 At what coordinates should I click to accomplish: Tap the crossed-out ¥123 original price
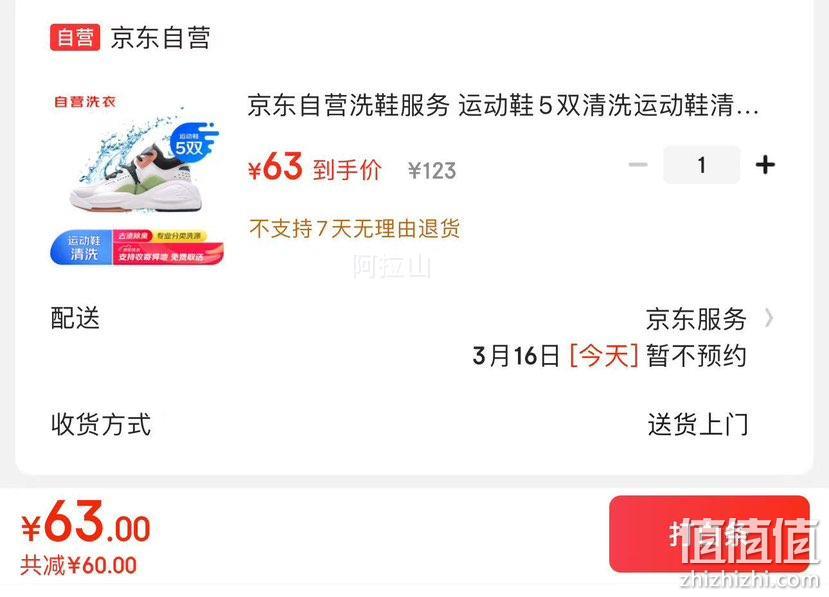pyautogui.click(x=432, y=171)
